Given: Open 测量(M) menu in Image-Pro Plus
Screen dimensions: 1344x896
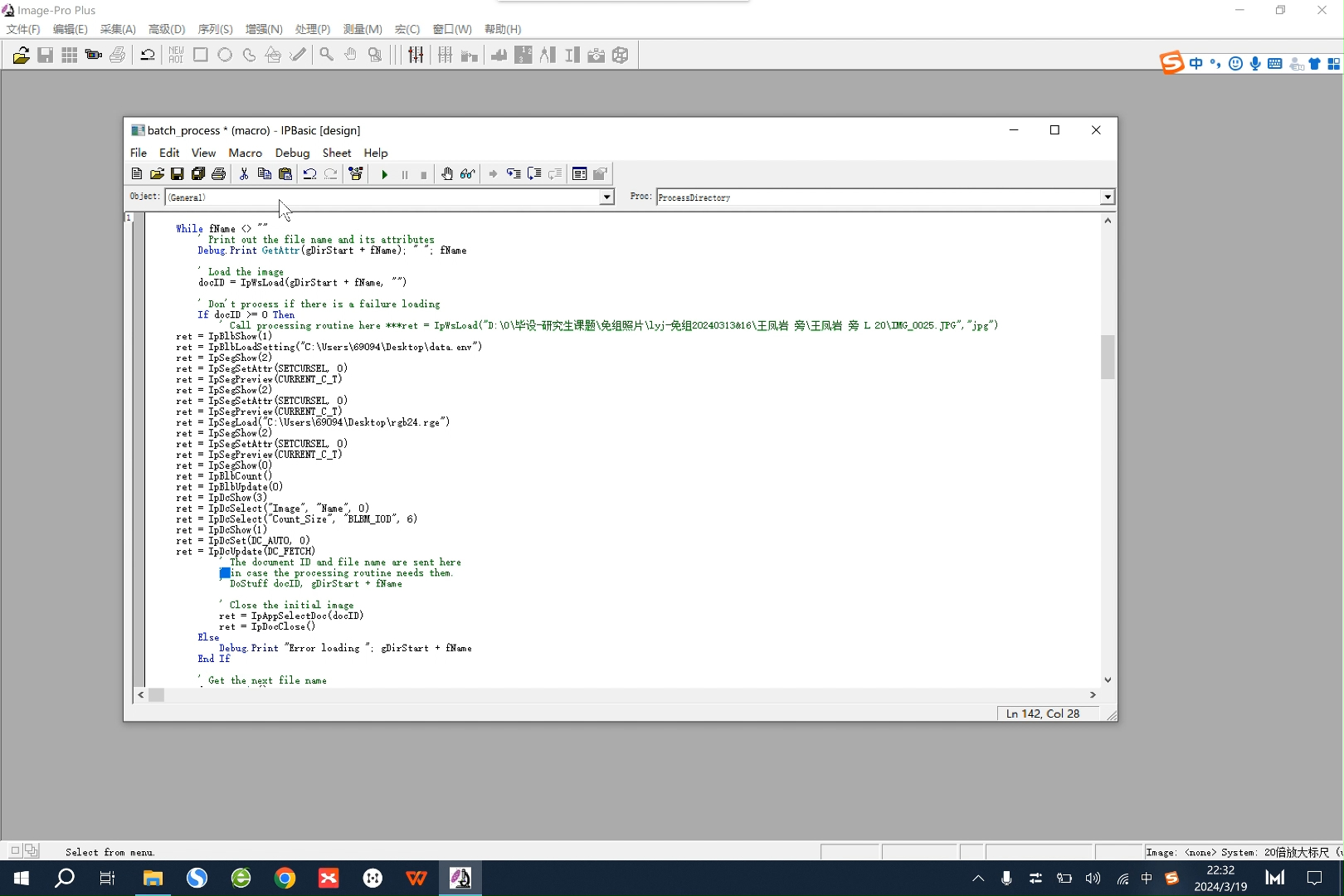Looking at the screenshot, I should tap(363, 29).
